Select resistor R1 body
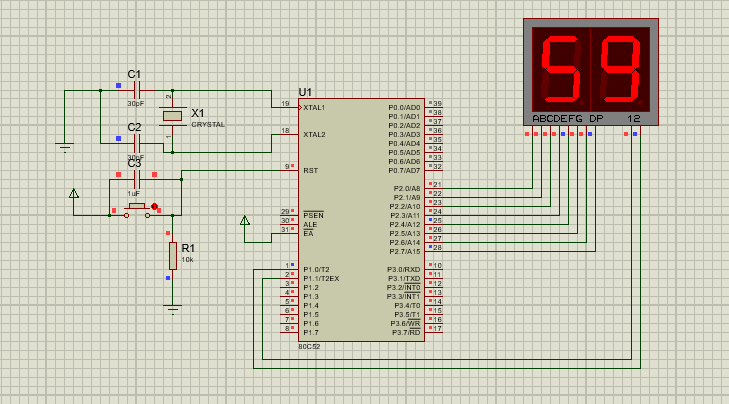Viewport: 729px width, 404px height. [172, 256]
